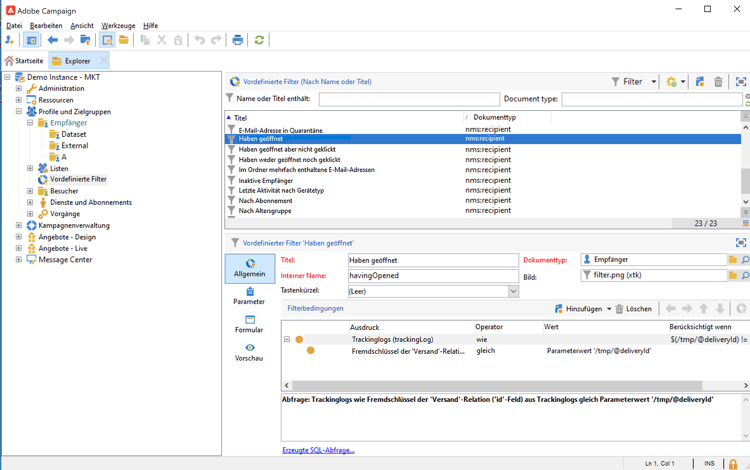Click the expand list pane icon
Image resolution: width=750 pixels, height=470 pixels.
pyautogui.click(x=740, y=82)
